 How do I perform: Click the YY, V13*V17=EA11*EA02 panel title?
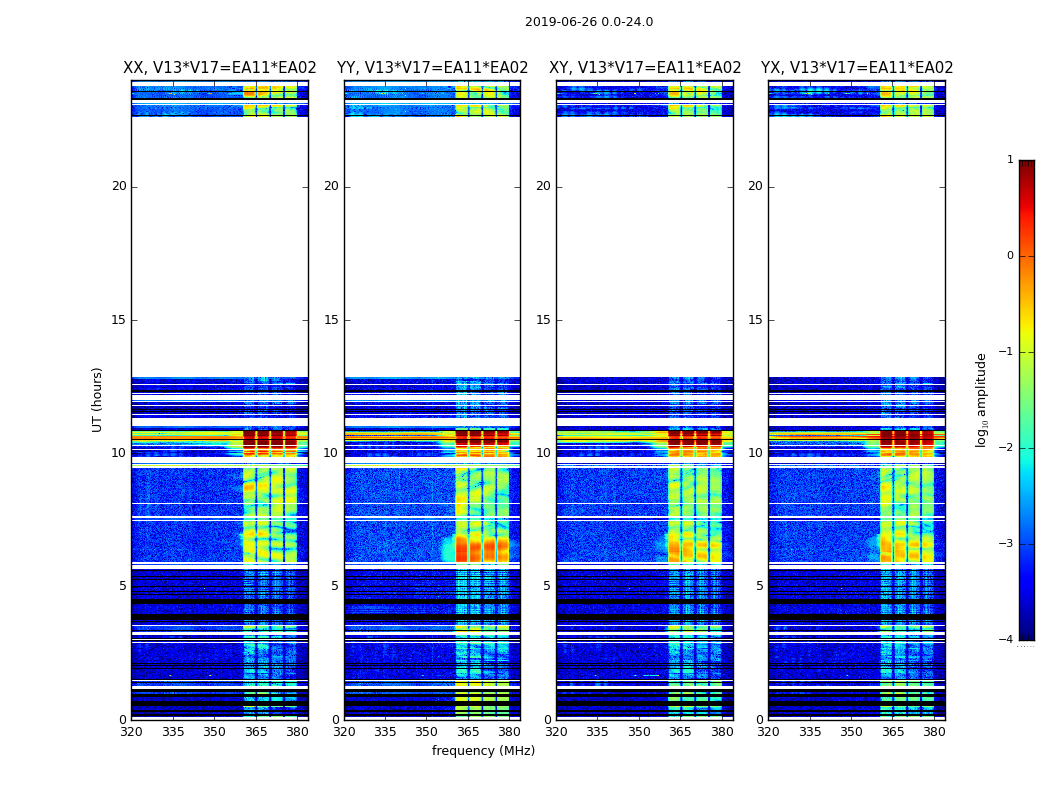coord(433,68)
